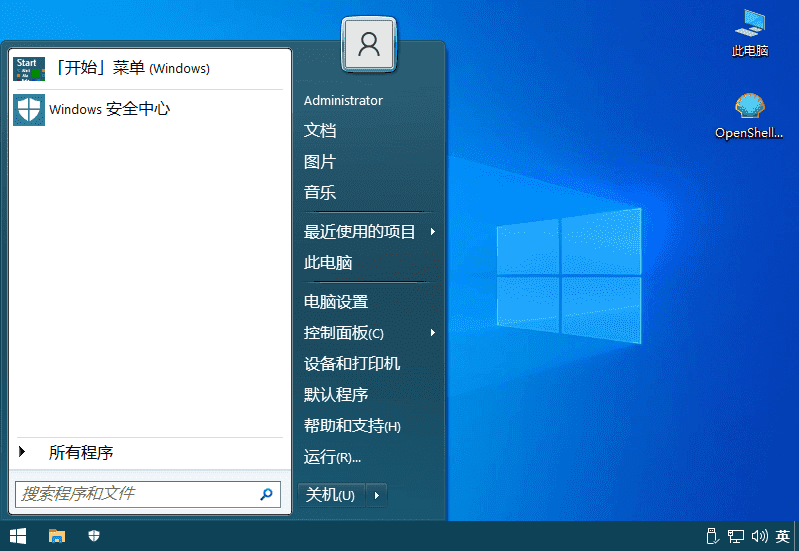799x551 pixels.
Task: Toggle the 英 input language indicator
Action: [x=782, y=536]
